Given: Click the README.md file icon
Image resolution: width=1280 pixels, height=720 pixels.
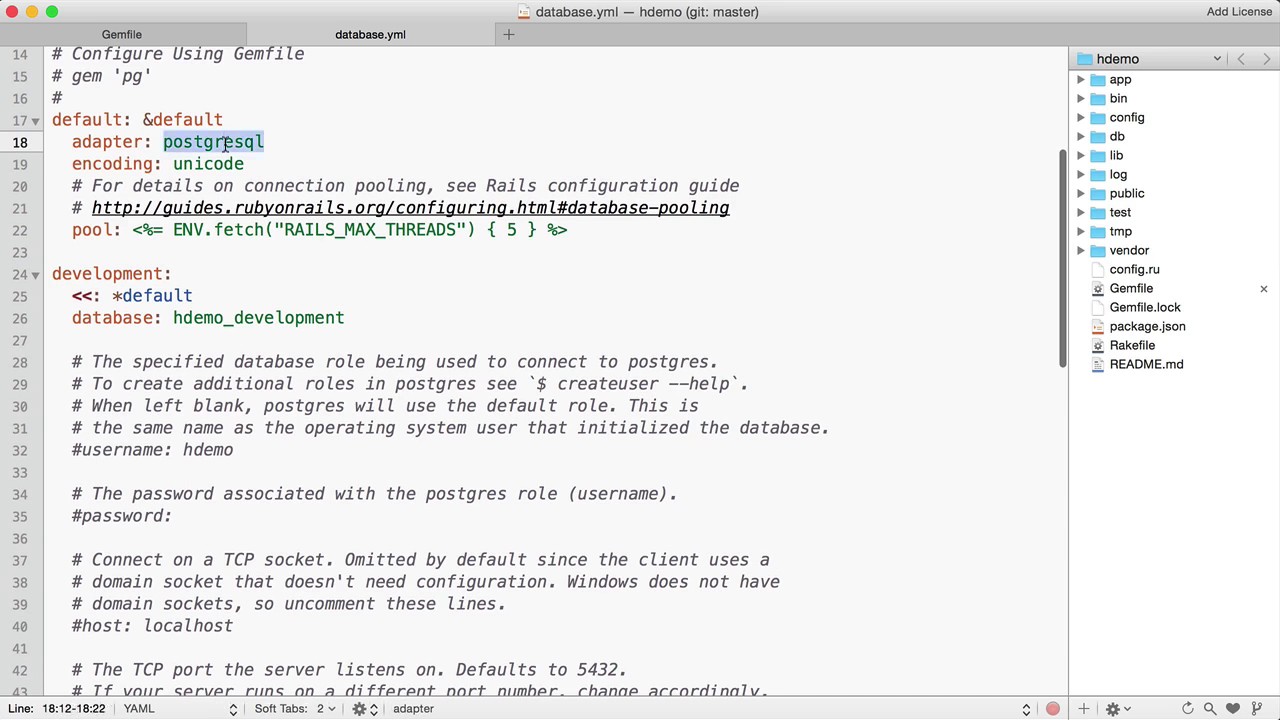Looking at the screenshot, I should 1098,365.
